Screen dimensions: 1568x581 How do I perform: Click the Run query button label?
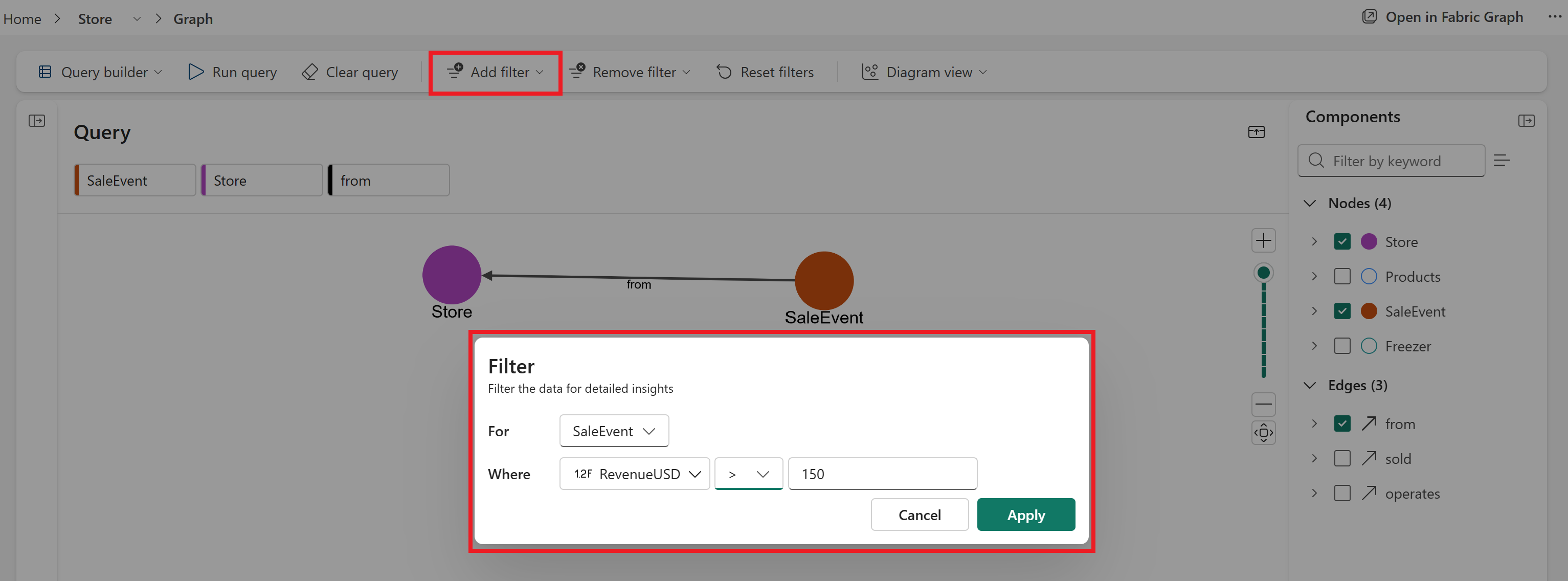244,72
